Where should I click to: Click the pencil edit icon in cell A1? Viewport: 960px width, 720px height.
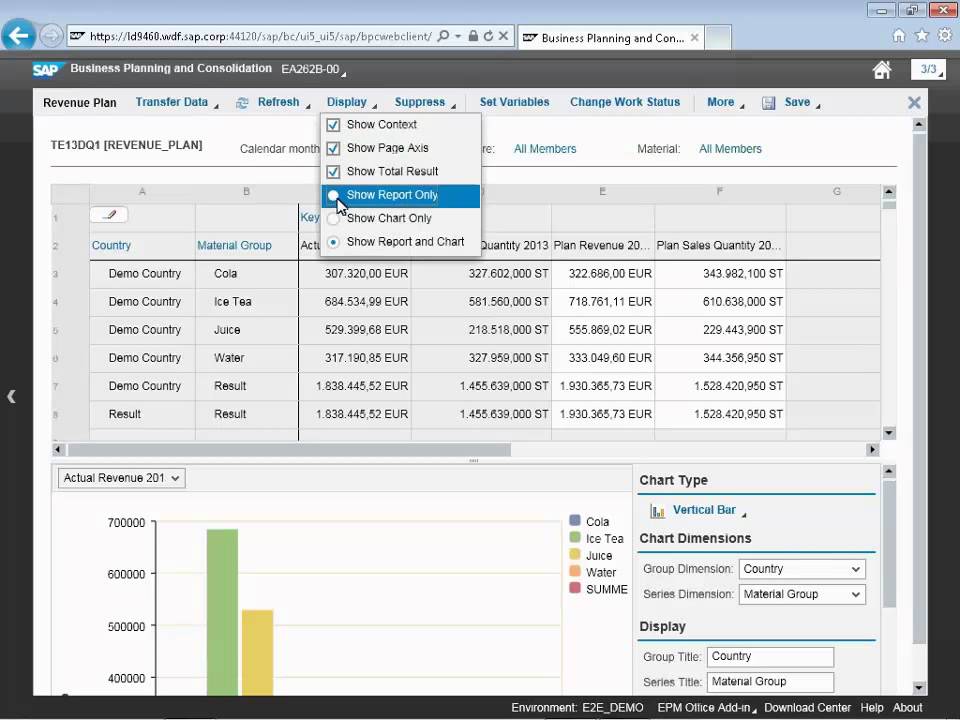[109, 215]
